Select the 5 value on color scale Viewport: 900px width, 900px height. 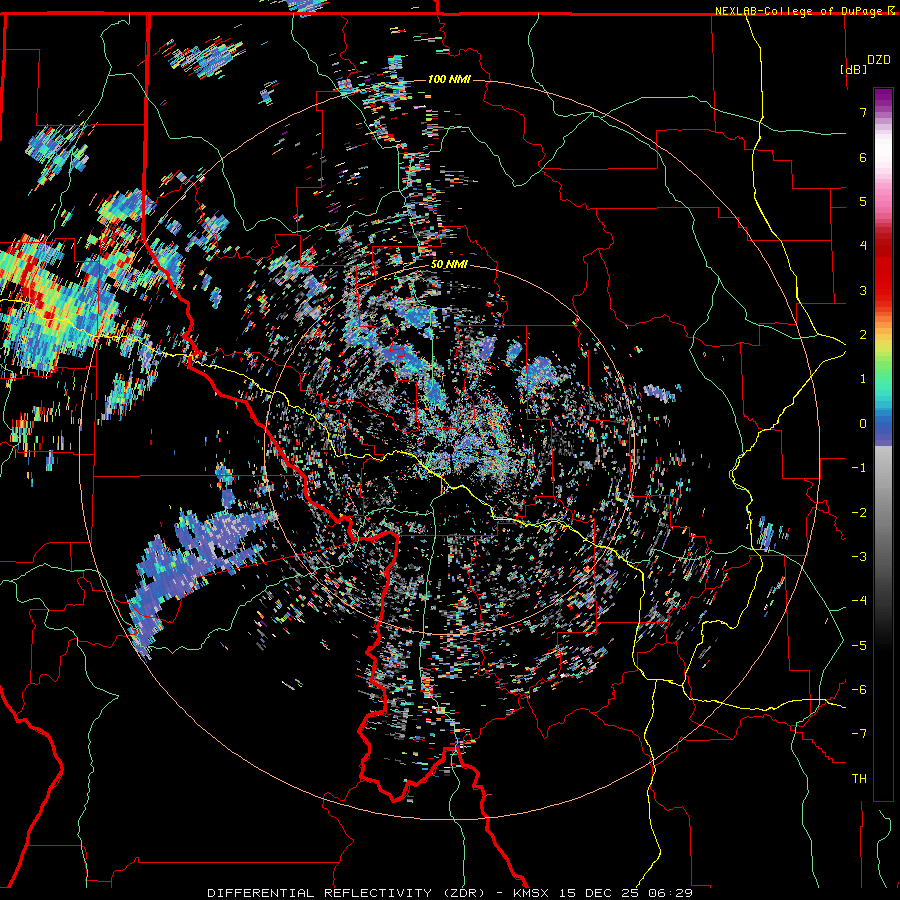863,201
